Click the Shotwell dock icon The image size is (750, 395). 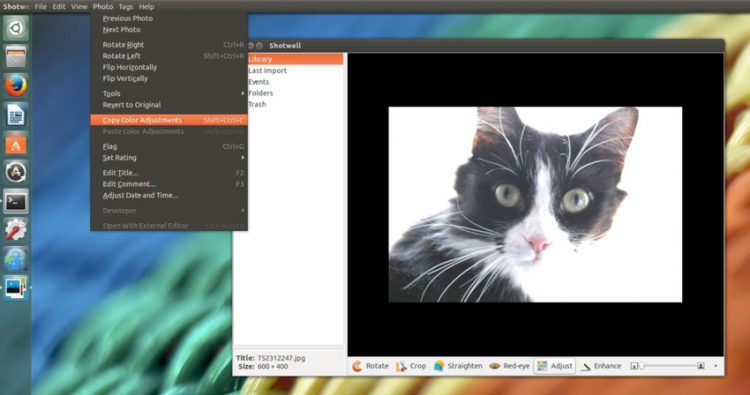pos(16,288)
